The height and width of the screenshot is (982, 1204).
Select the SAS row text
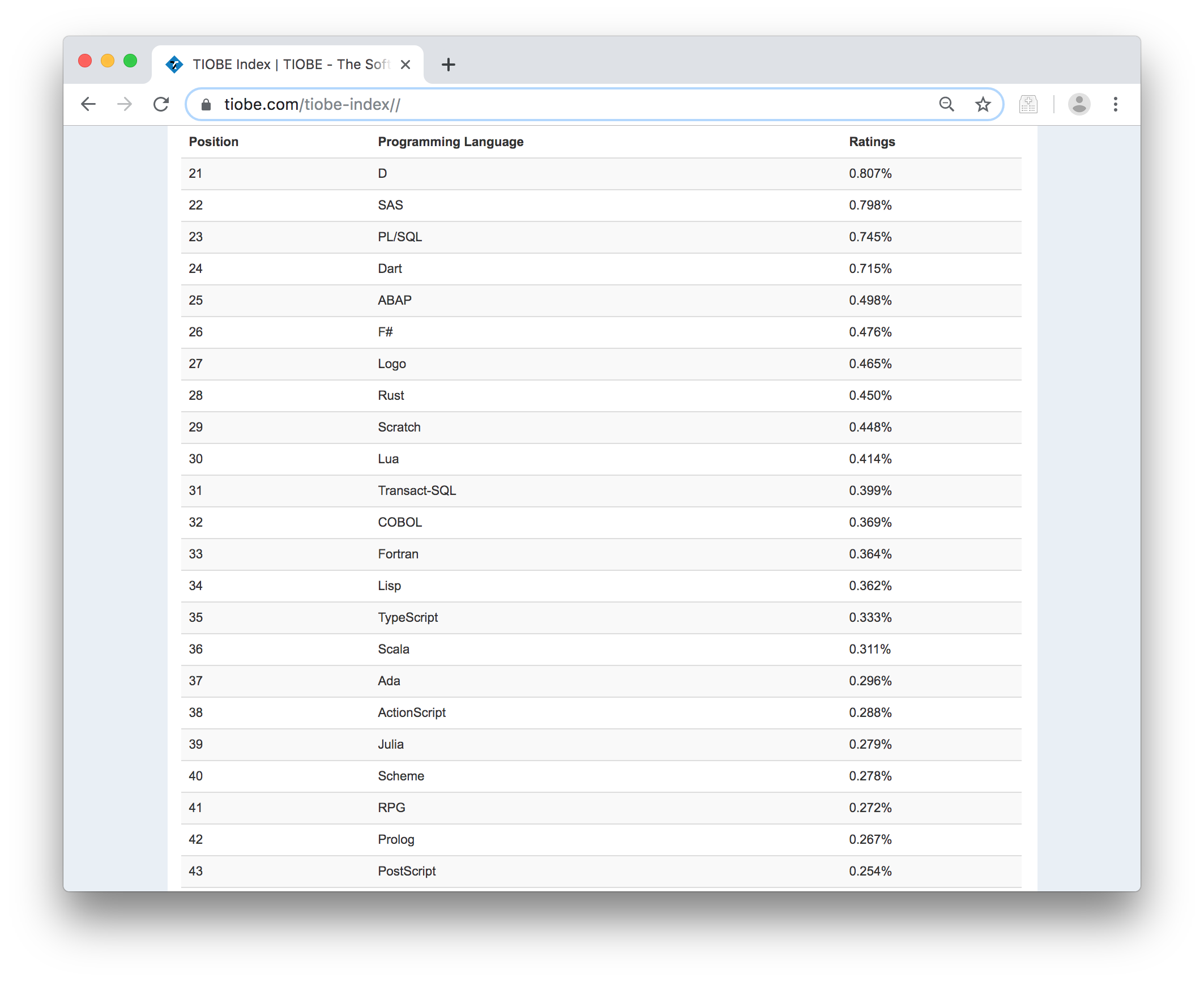[391, 205]
